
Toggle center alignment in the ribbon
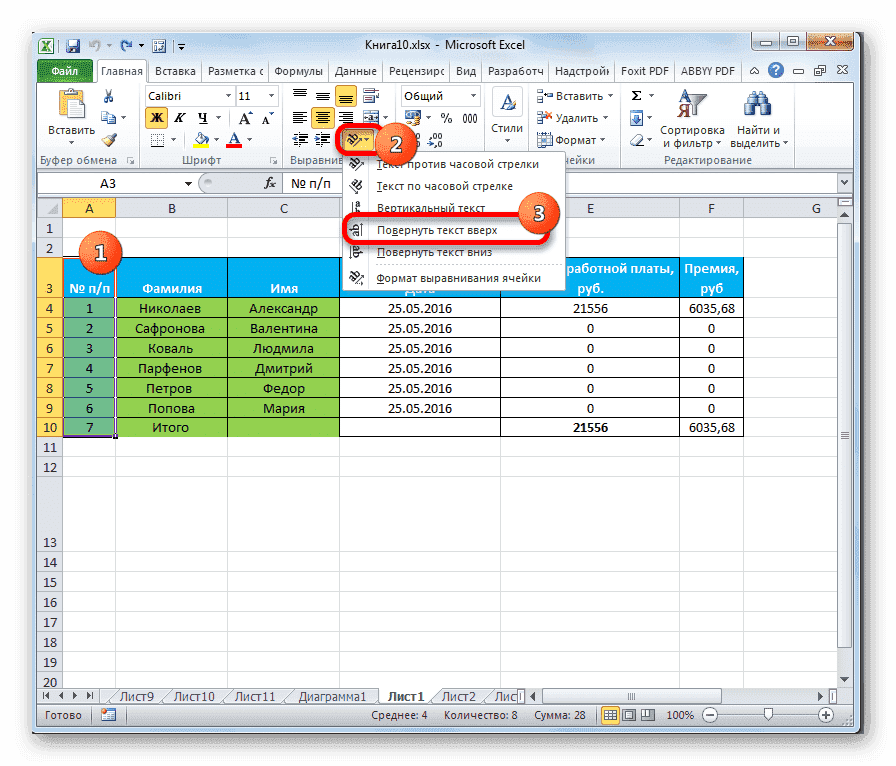coord(324,116)
